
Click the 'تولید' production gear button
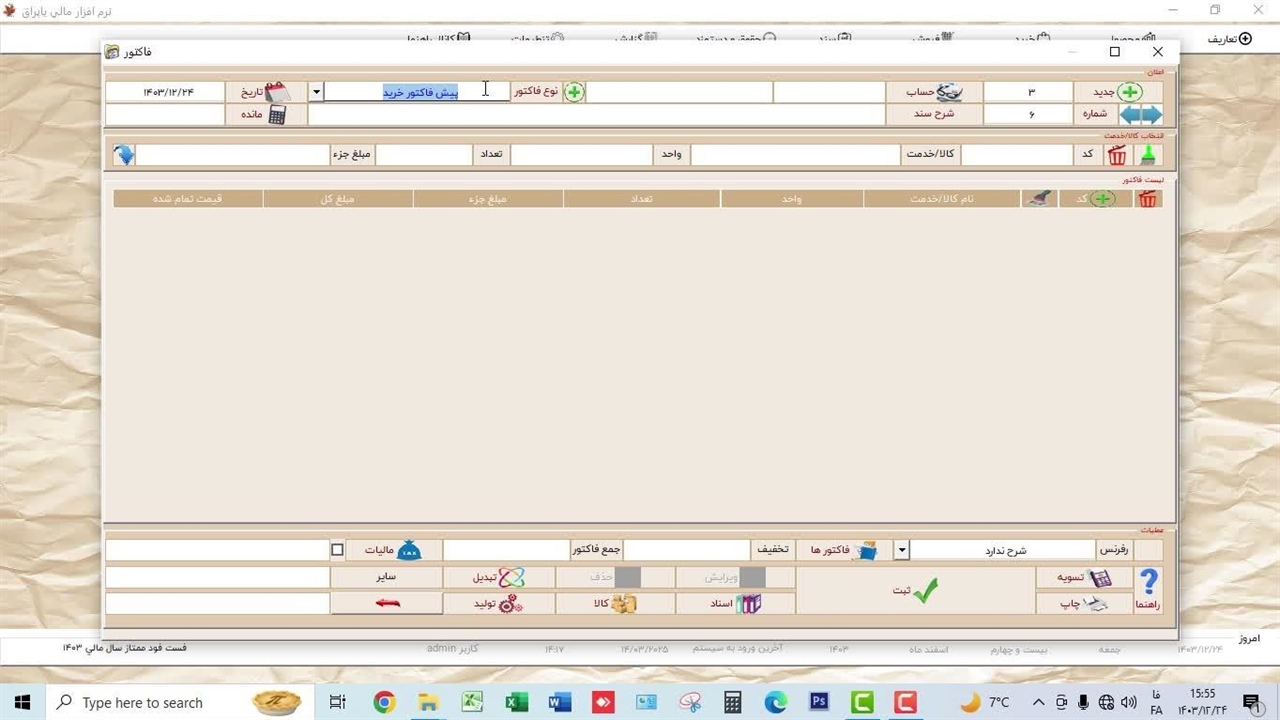coord(497,604)
